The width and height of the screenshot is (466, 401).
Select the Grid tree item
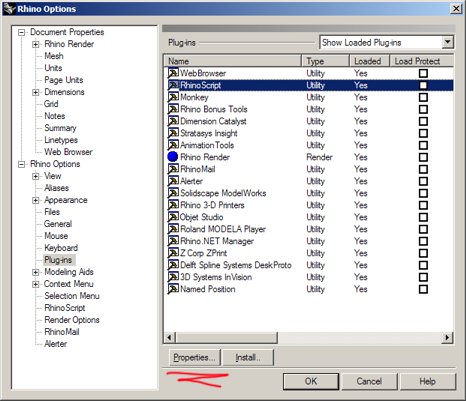click(51, 104)
